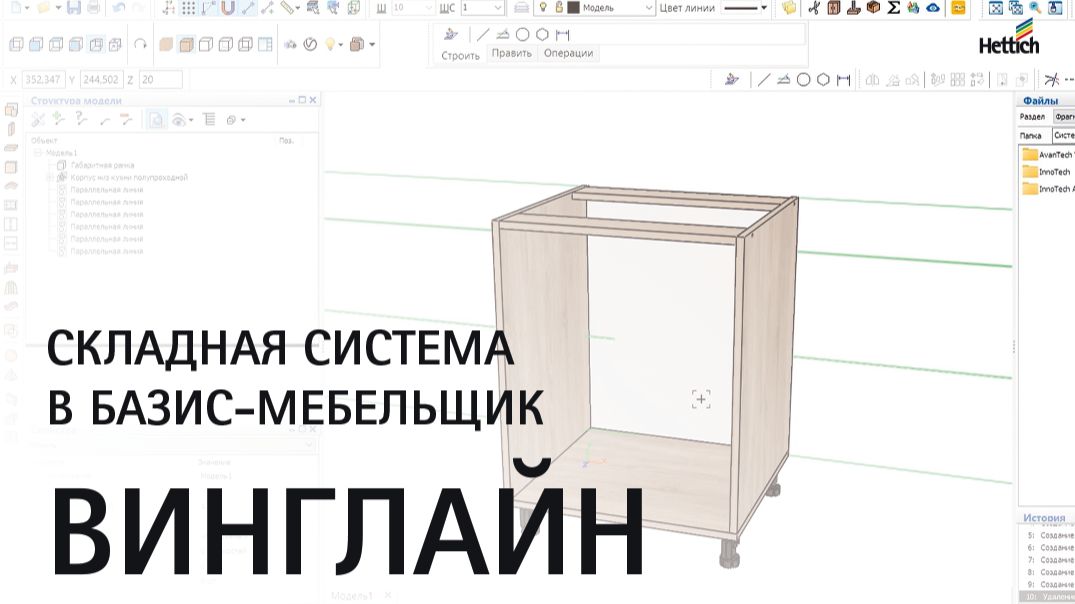Select Корпус низ кухни полупроходной item
The height and width of the screenshot is (604, 1075).
pos(129,178)
